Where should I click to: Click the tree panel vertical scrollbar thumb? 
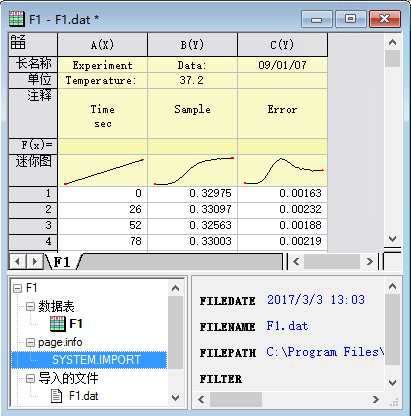point(176,332)
